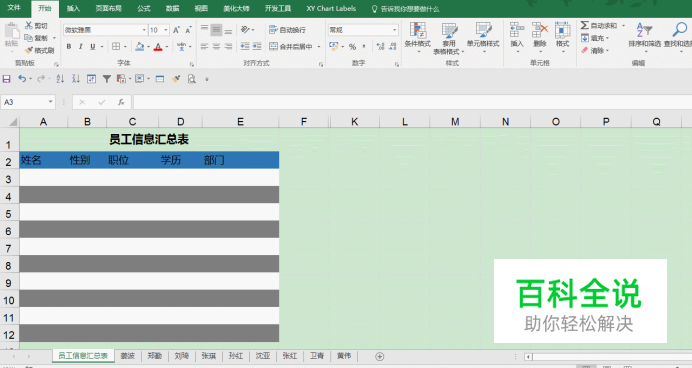Open the number format (常规) dropdown

coord(395,30)
